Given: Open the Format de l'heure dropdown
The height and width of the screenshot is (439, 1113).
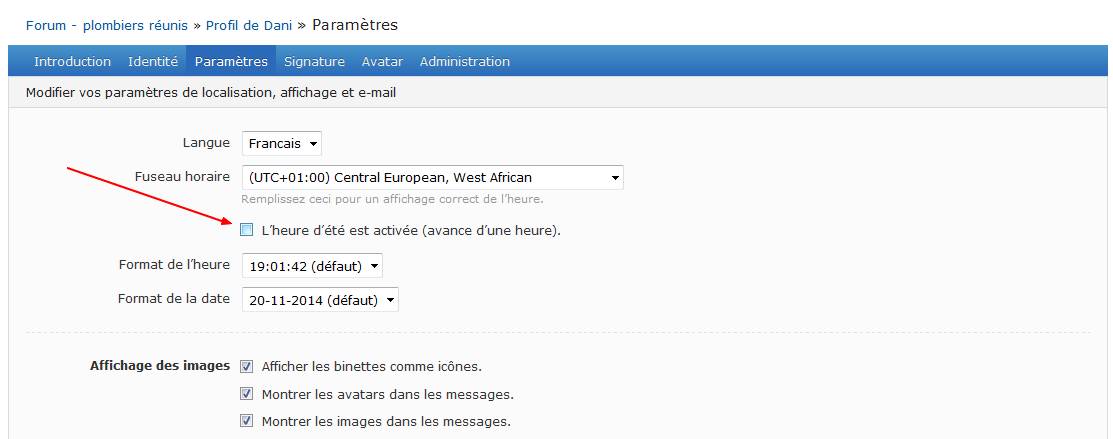Looking at the screenshot, I should tap(311, 266).
